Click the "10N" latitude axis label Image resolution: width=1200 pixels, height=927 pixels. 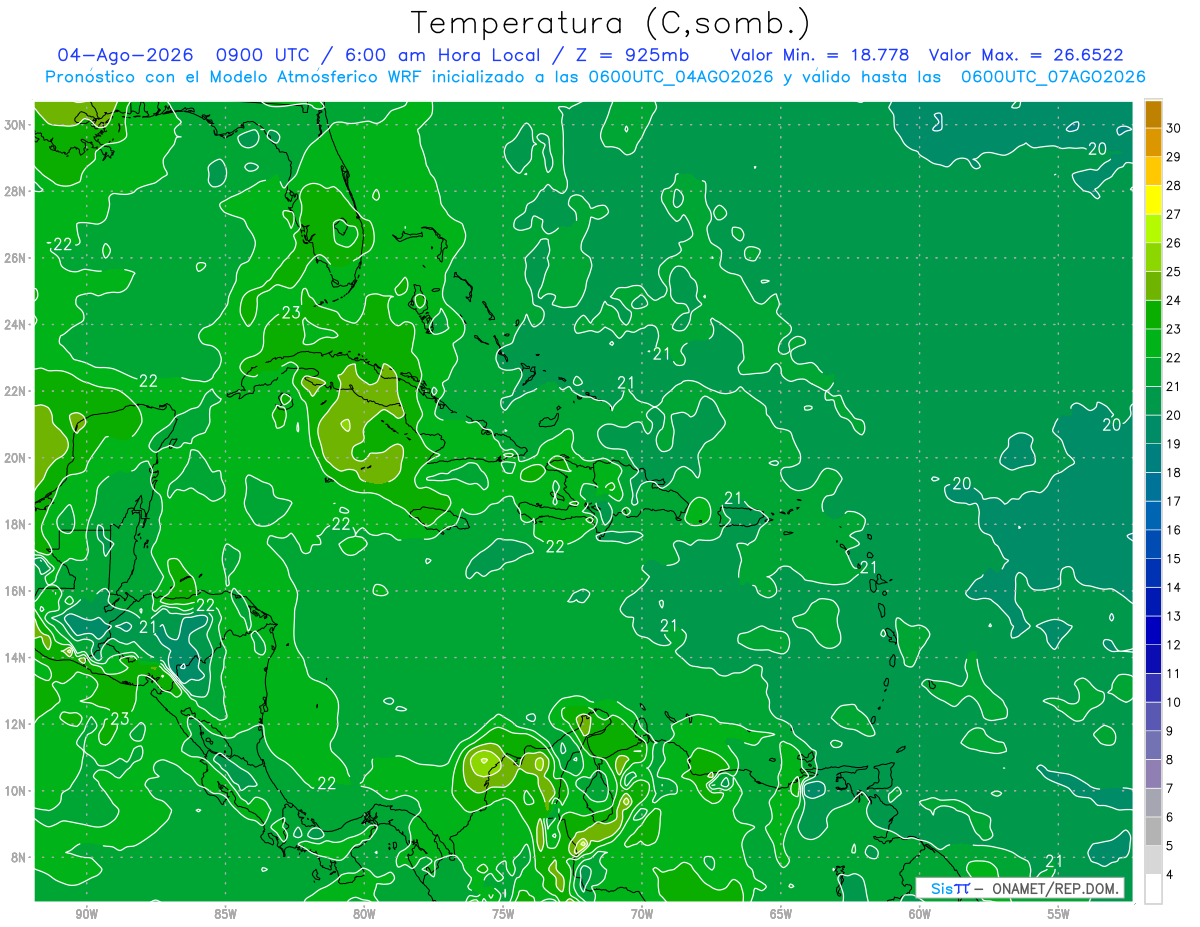15,791
